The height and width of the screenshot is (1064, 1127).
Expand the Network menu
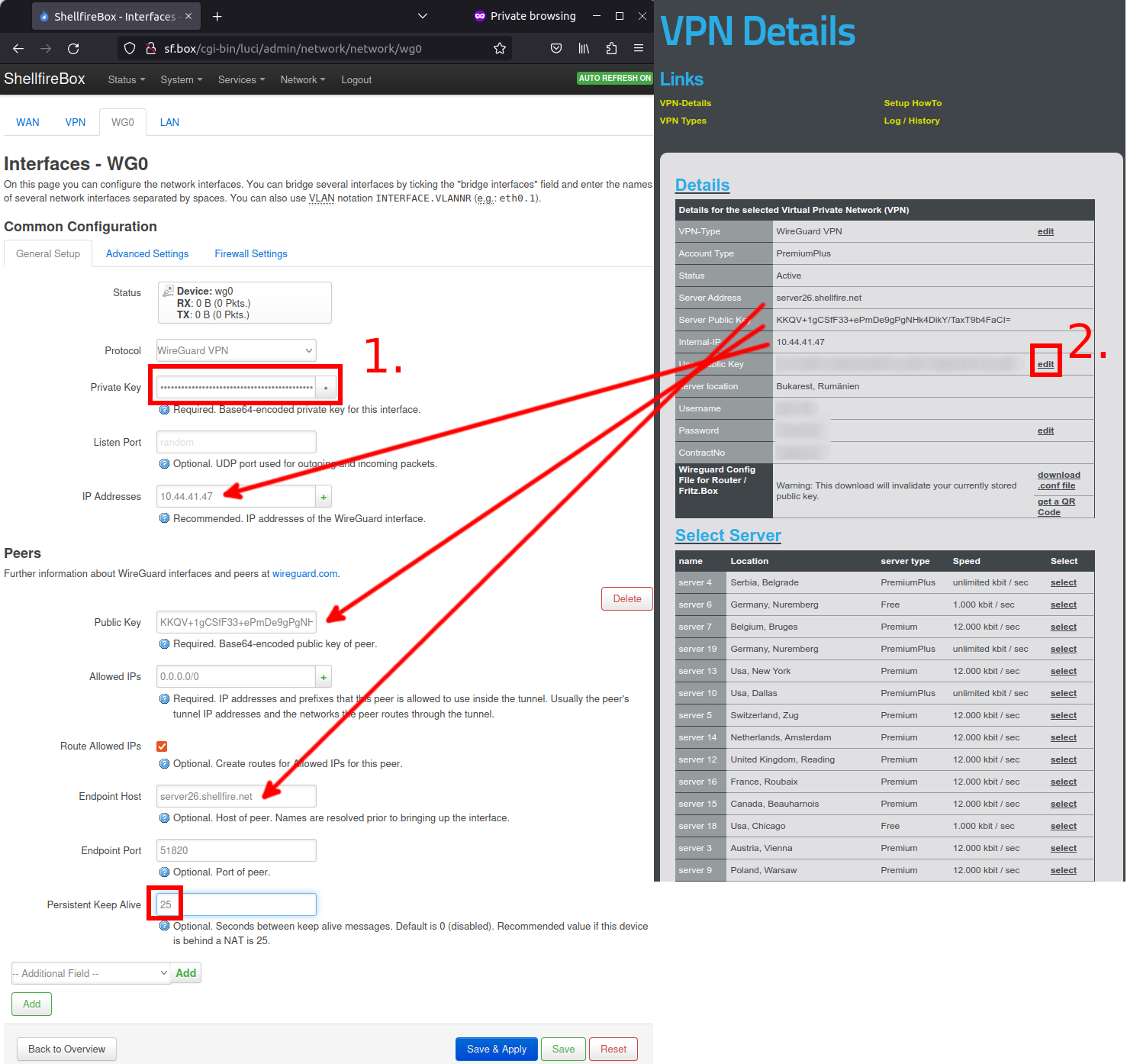[x=303, y=79]
